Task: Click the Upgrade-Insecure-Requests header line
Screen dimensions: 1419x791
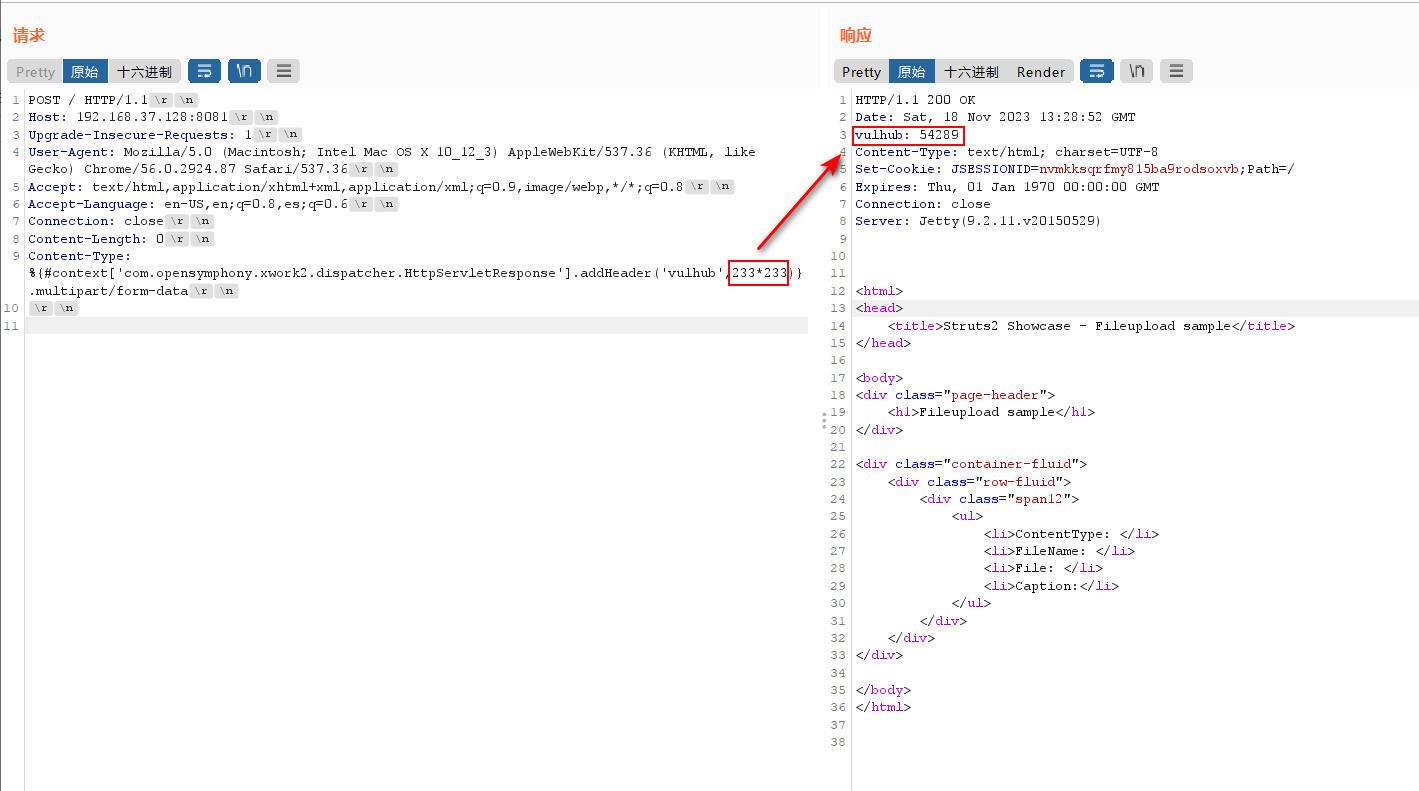Action: 139,134
